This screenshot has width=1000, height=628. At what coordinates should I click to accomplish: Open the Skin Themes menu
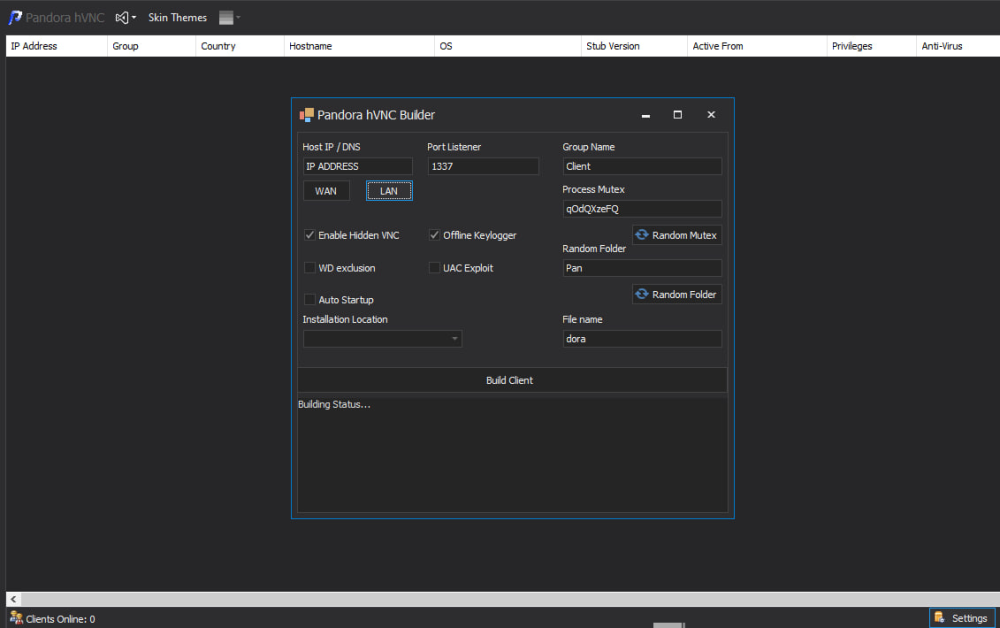click(x=177, y=18)
